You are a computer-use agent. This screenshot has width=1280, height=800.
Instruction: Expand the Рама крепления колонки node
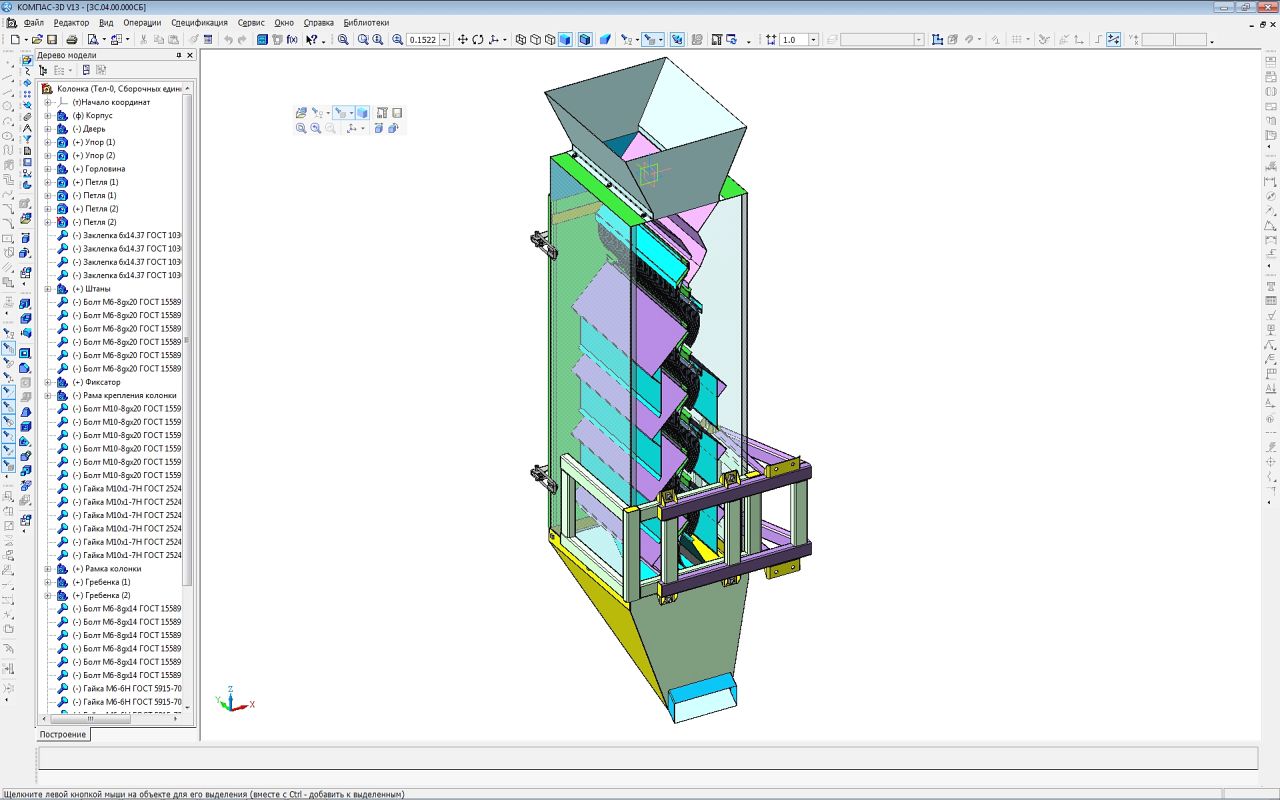pos(47,395)
